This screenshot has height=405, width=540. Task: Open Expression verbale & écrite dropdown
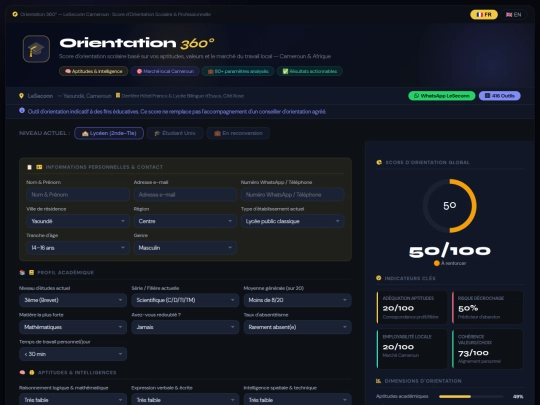click(x=185, y=399)
